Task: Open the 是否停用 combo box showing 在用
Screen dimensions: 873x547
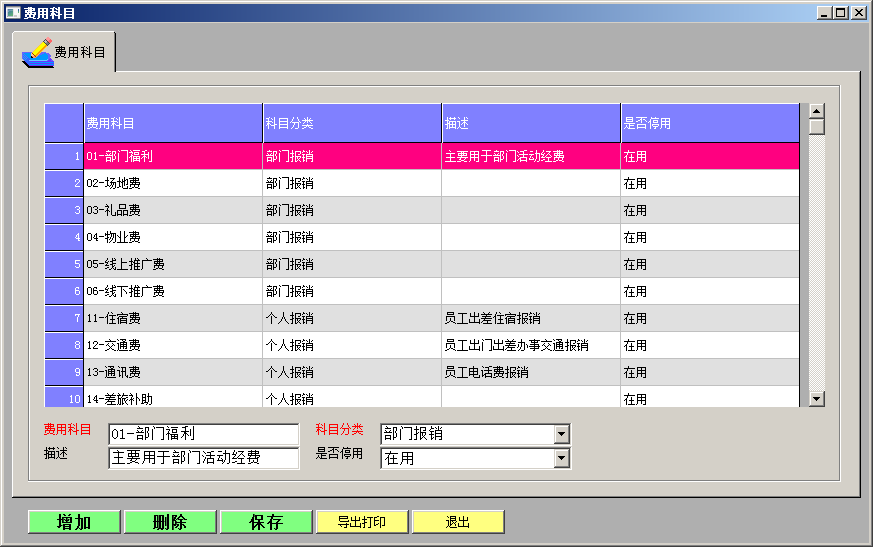Action: (x=475, y=458)
